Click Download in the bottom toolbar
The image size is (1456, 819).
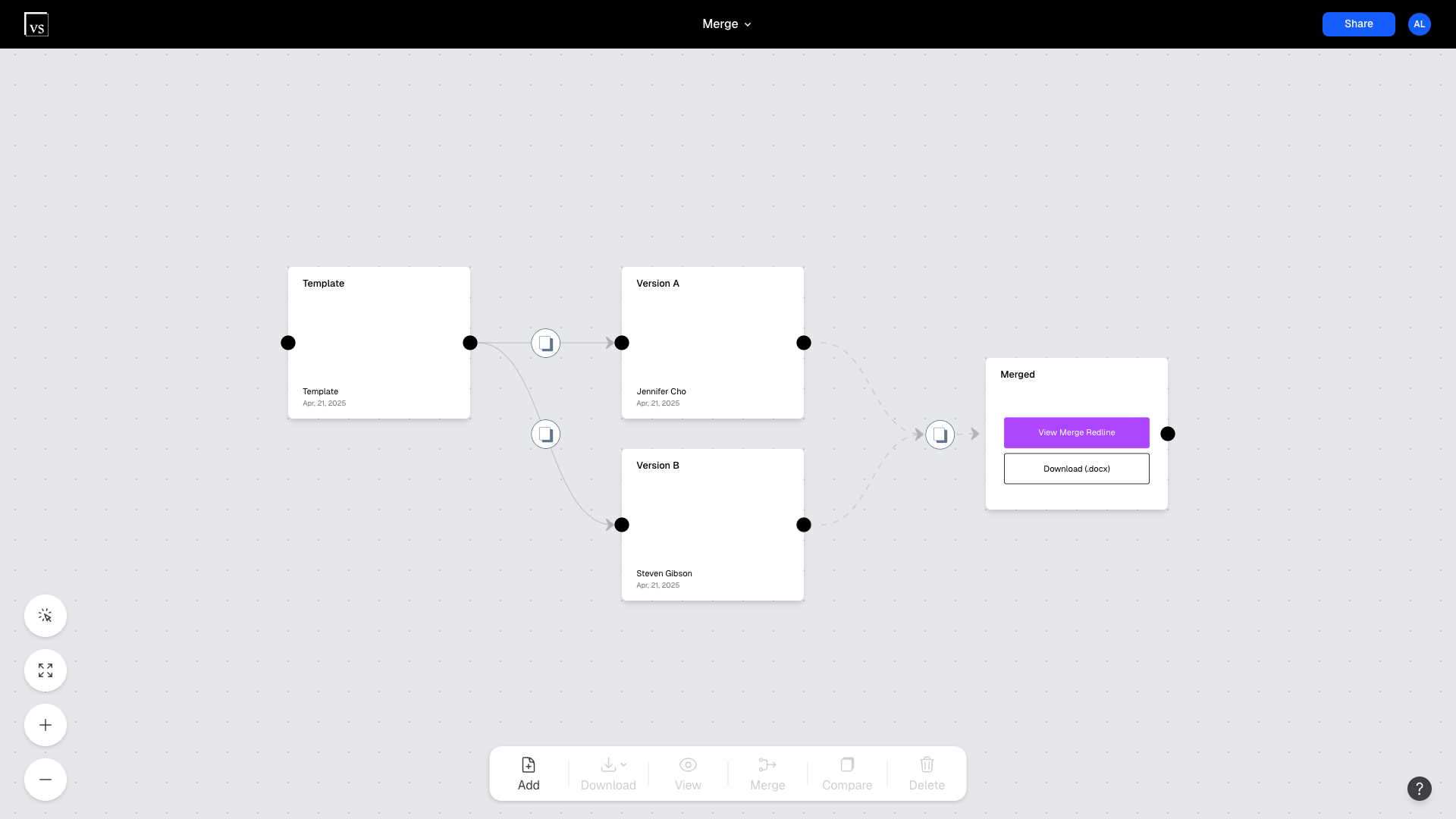[608, 773]
